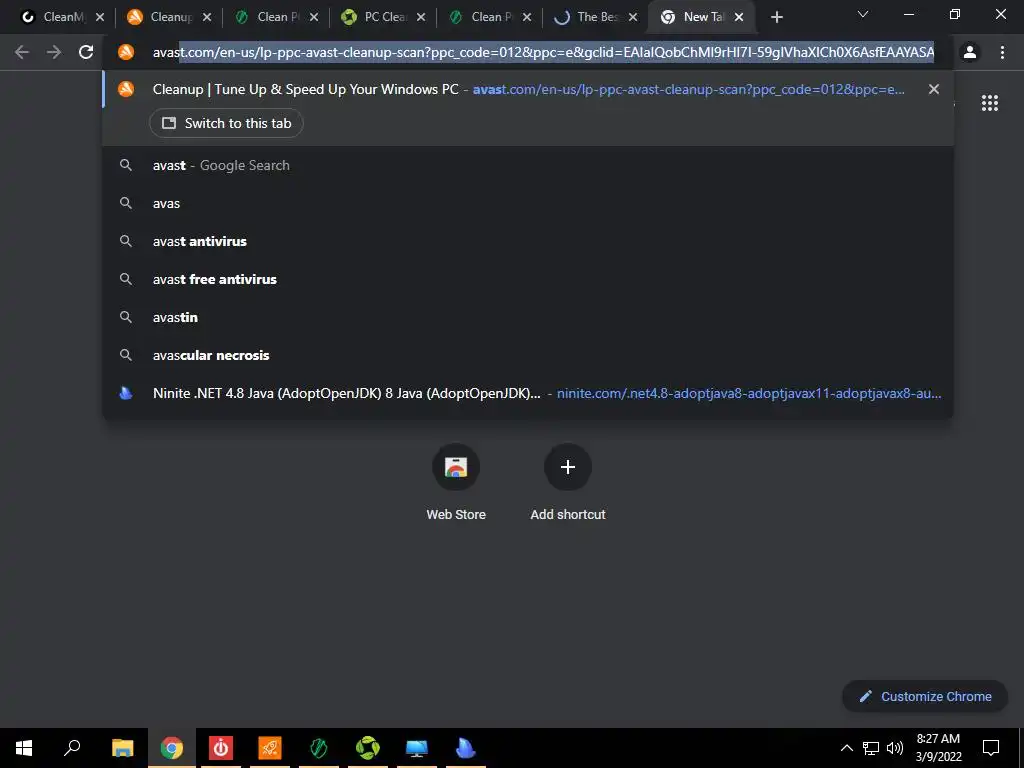Open the red power-icon app in taskbar
Viewport: 1024px width, 768px height.
click(221, 748)
